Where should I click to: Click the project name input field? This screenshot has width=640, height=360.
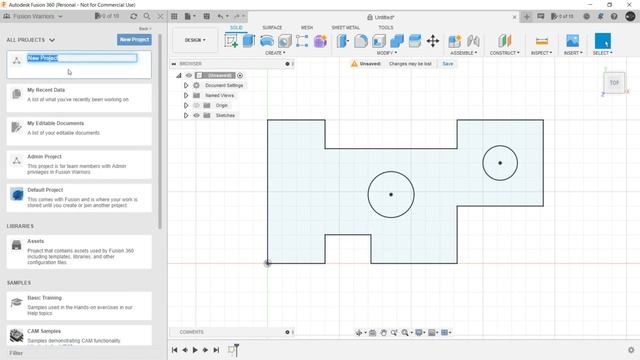point(82,58)
